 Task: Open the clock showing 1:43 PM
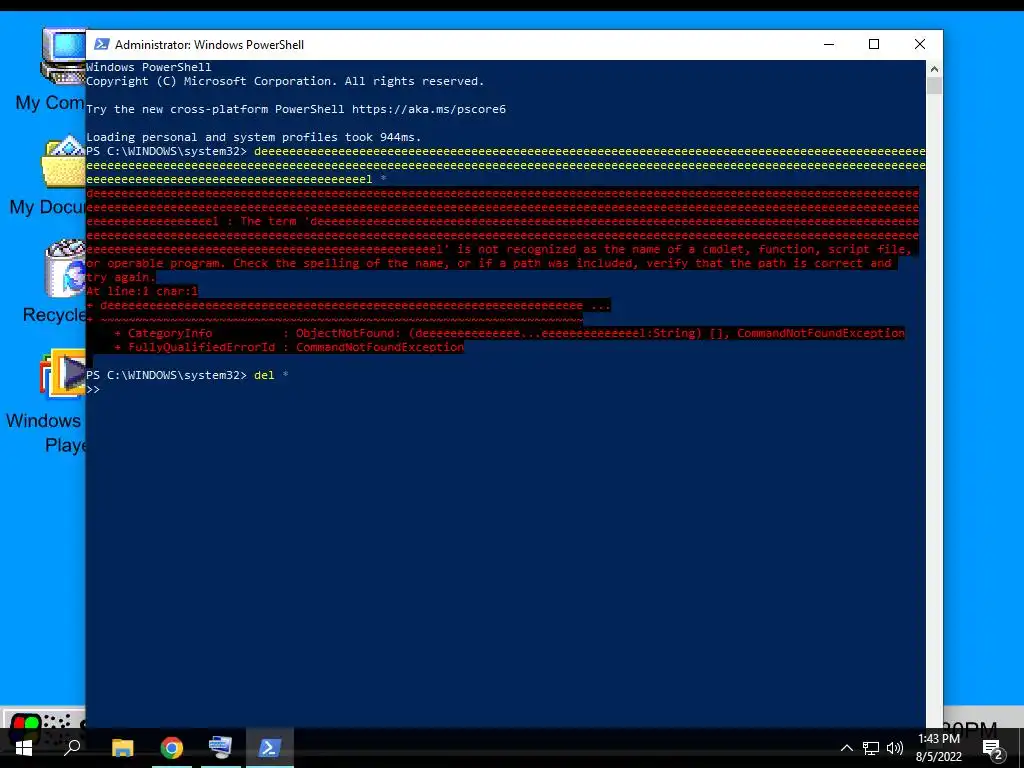(938, 739)
